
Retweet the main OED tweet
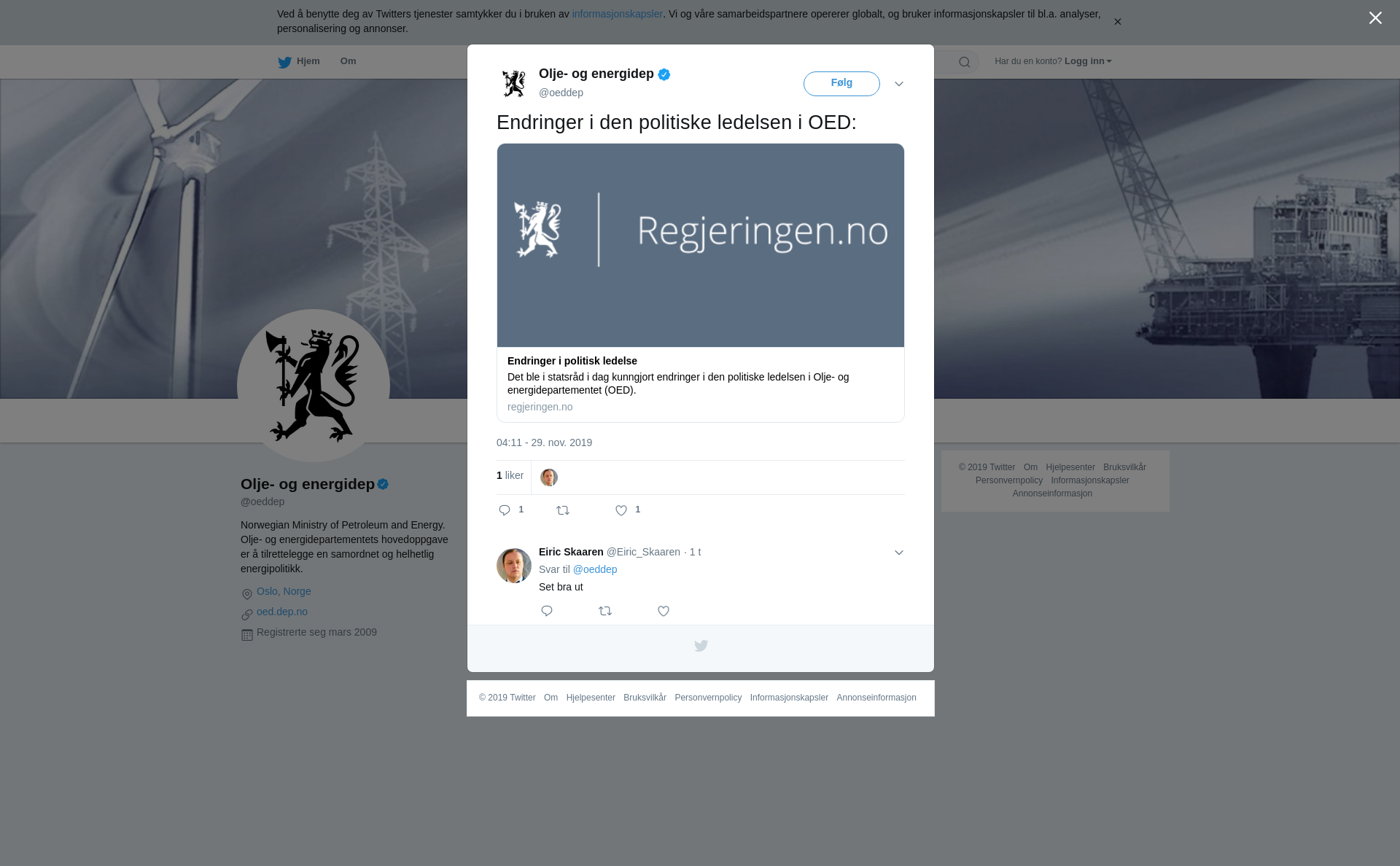(x=563, y=510)
